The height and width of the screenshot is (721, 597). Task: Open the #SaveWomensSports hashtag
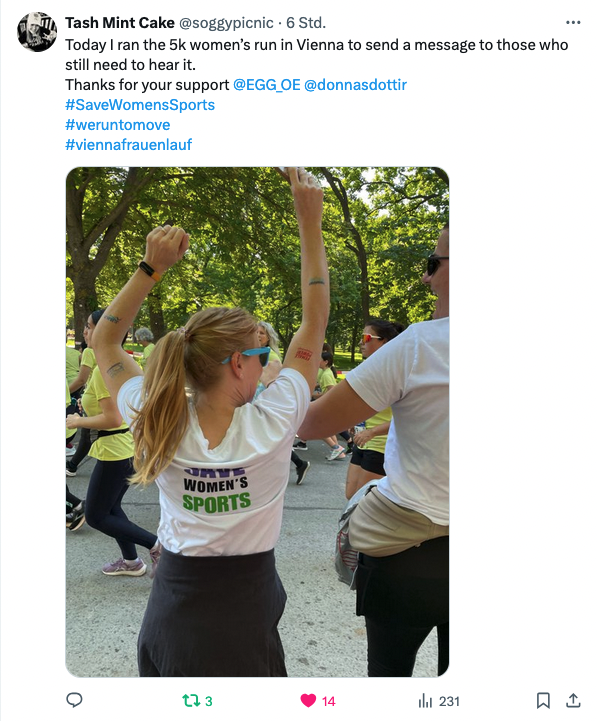140,105
